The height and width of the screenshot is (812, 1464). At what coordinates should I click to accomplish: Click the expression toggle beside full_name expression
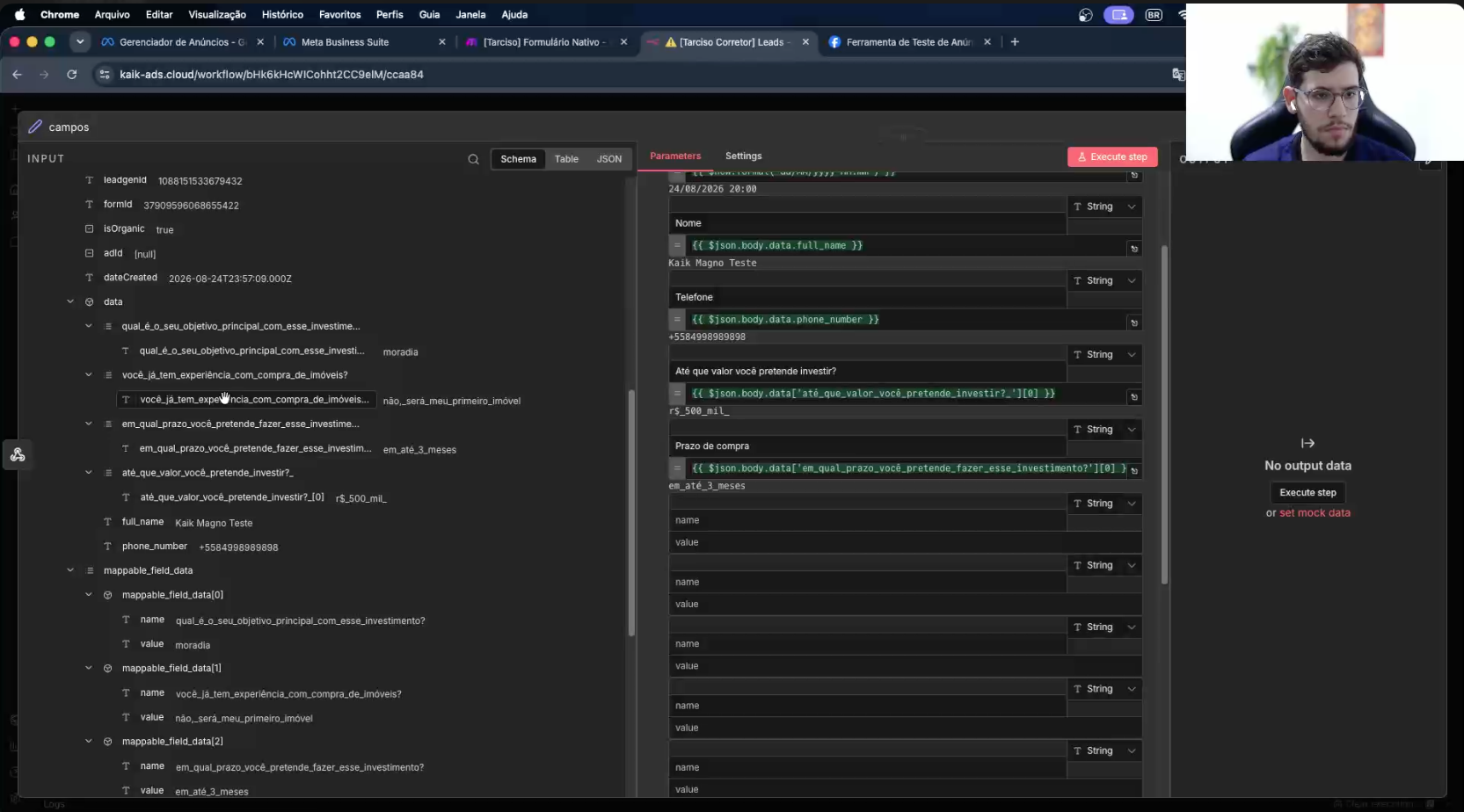(677, 245)
